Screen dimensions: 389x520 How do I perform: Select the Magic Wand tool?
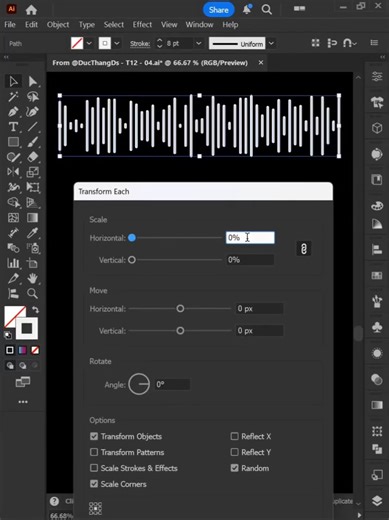click(13, 97)
